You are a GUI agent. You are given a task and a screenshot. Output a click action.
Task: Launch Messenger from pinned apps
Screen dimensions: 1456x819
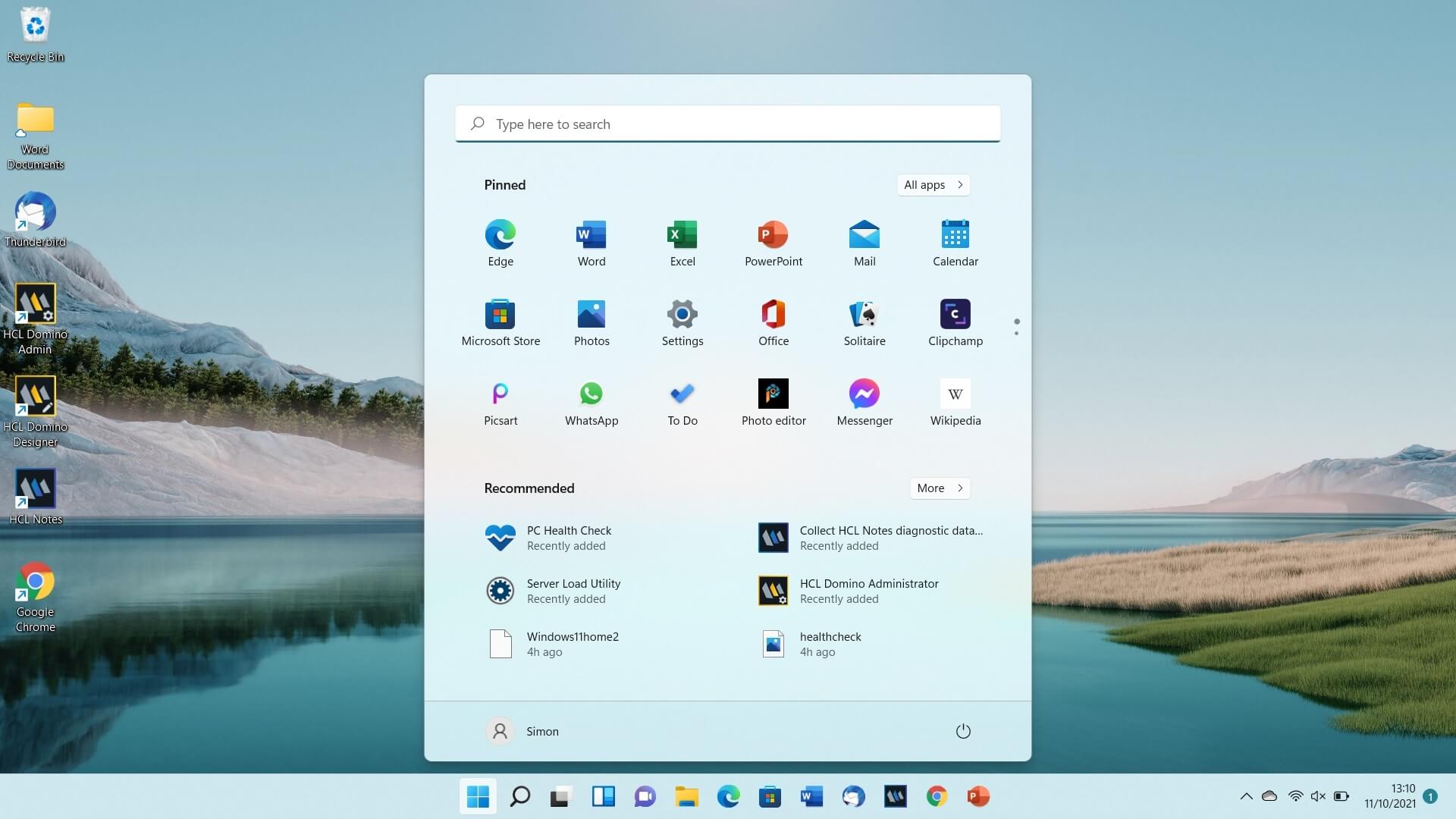click(864, 403)
